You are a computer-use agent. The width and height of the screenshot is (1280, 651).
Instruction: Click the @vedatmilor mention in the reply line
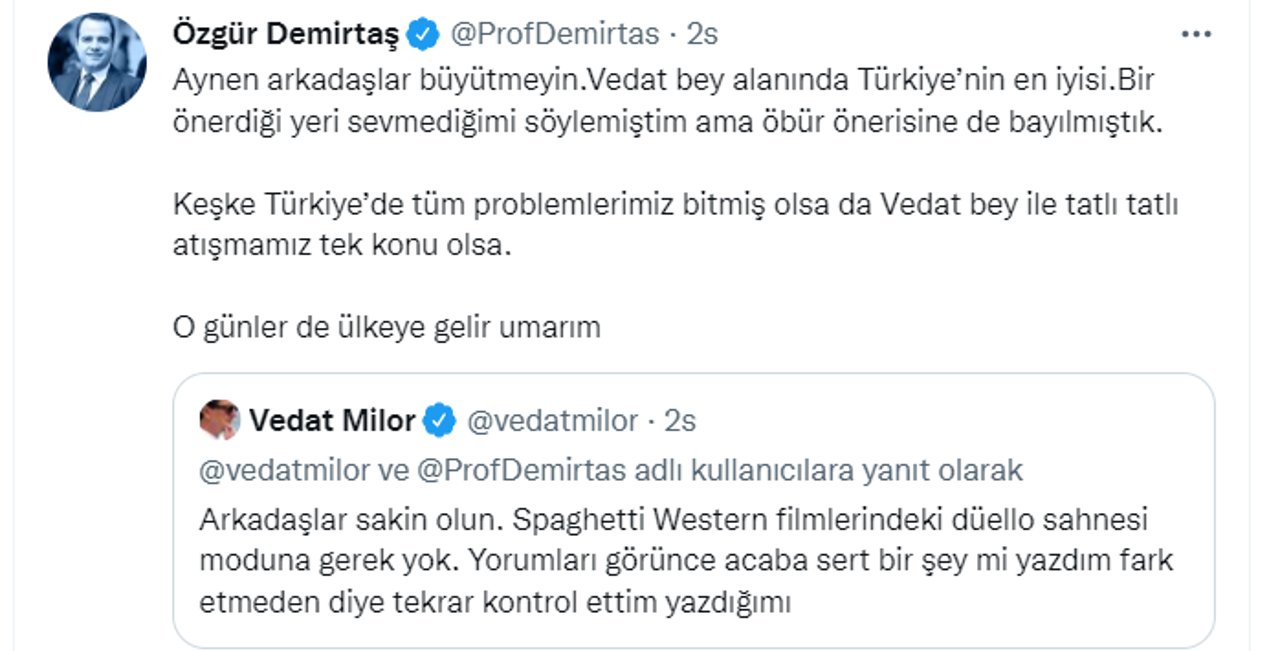(x=284, y=471)
